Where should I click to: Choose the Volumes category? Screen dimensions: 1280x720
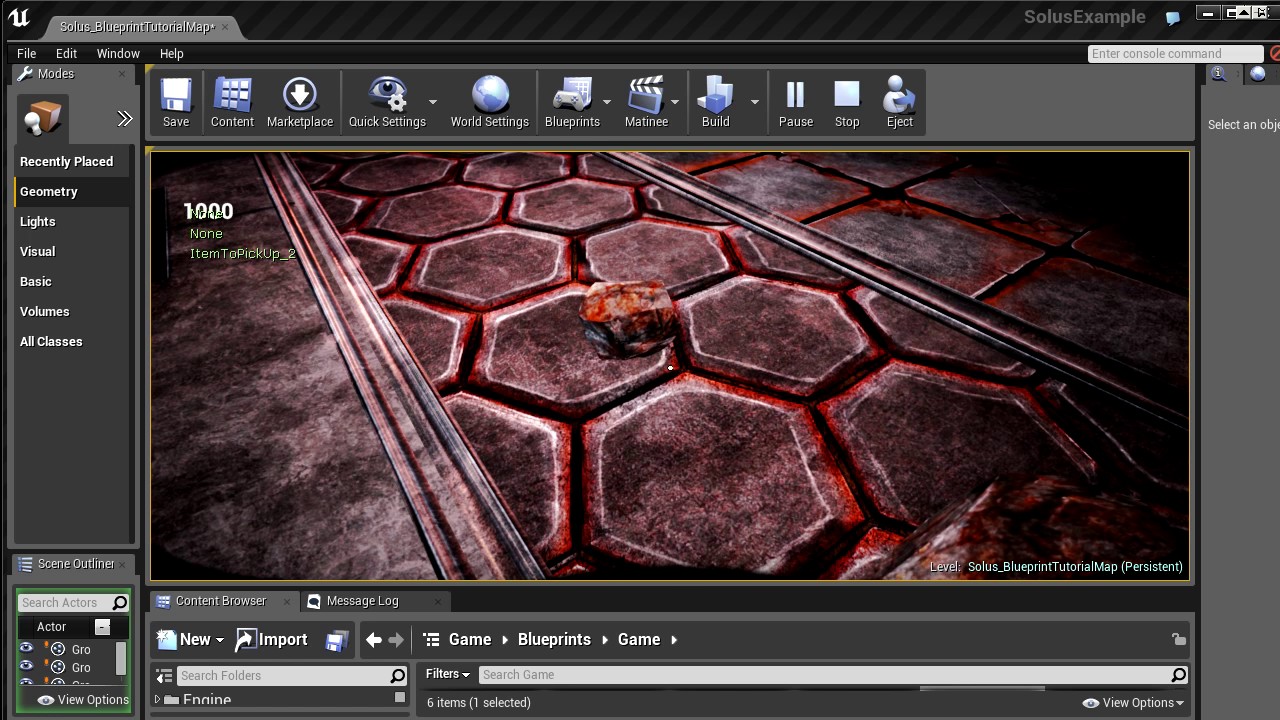coord(72,312)
